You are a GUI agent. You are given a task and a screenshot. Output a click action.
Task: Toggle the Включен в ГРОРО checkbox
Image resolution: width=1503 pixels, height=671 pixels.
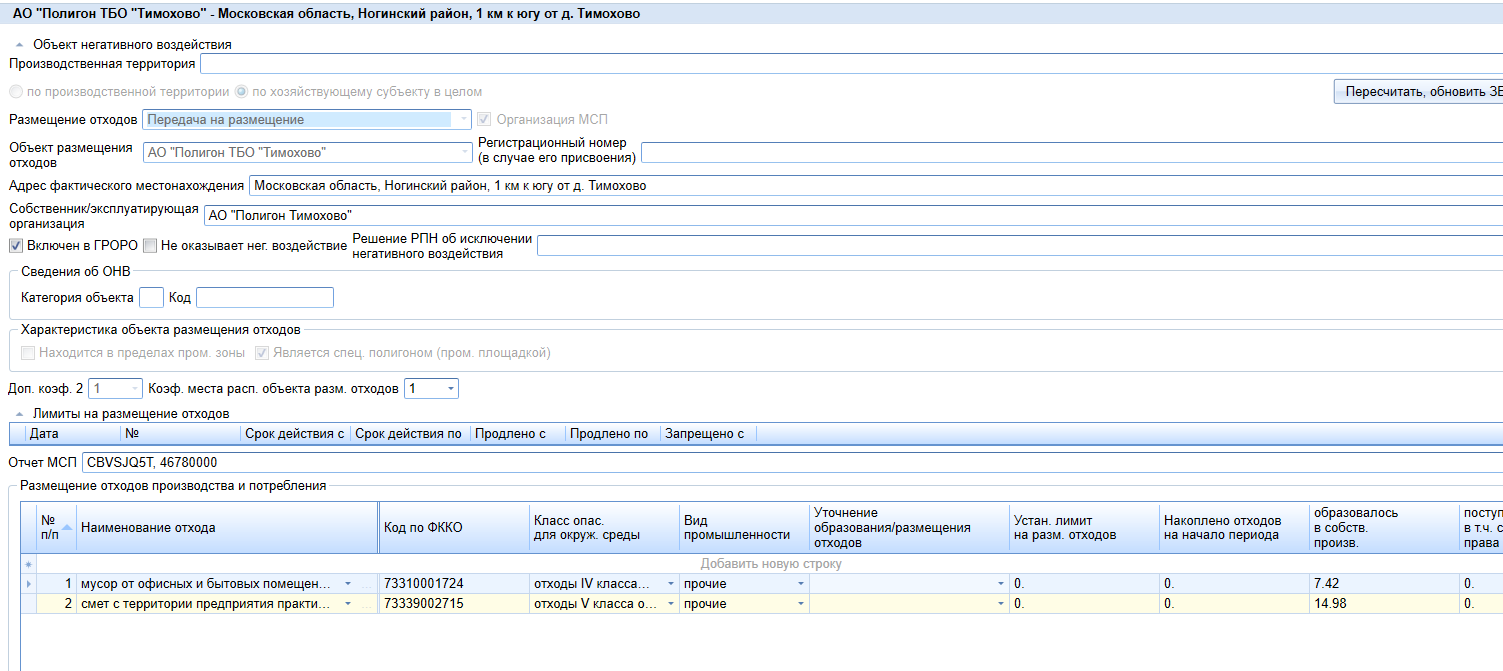(16, 246)
